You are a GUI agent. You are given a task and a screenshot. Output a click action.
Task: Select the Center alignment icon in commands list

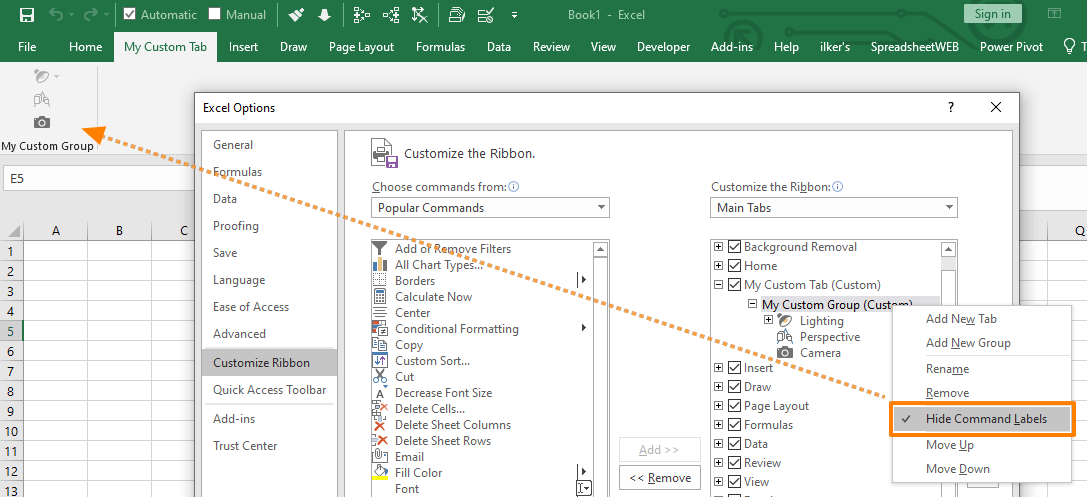[380, 313]
